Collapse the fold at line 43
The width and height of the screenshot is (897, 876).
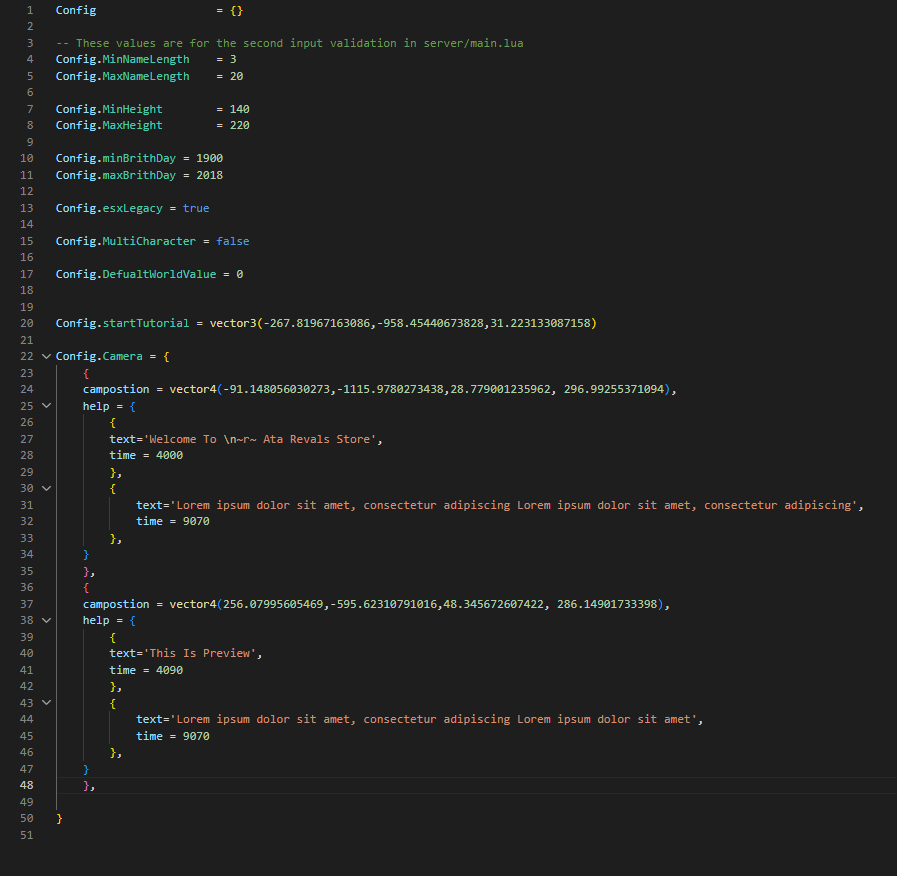[45, 702]
